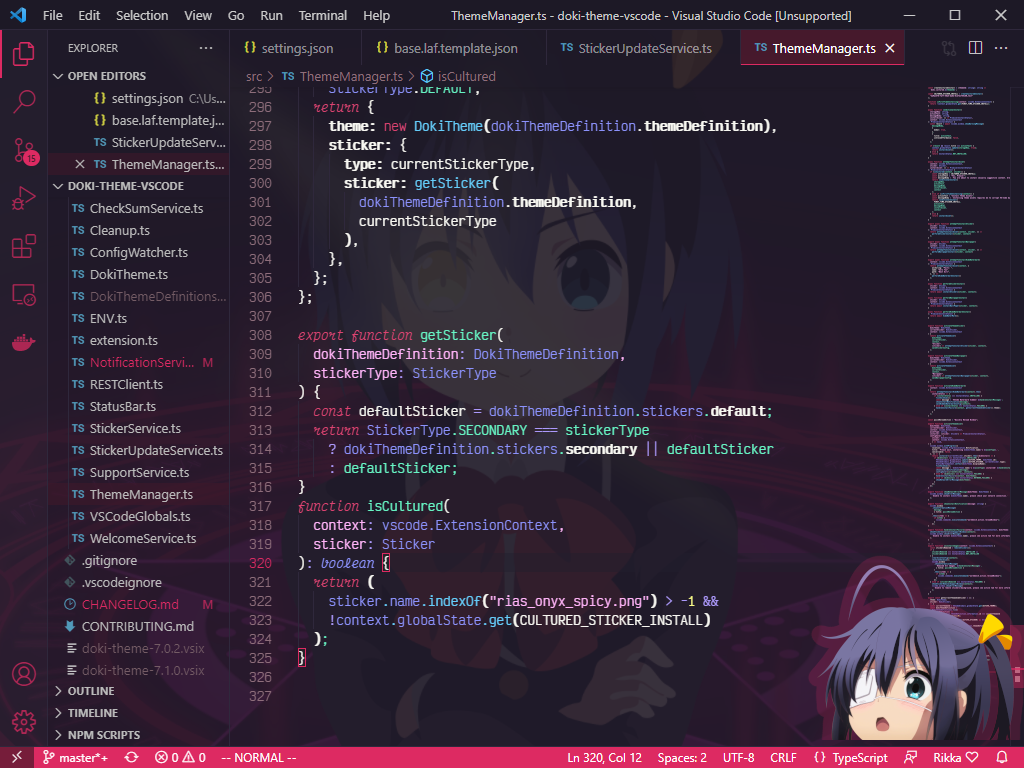Viewport: 1024px width, 768px height.
Task: Open the File menu
Action: pyautogui.click(x=53, y=15)
